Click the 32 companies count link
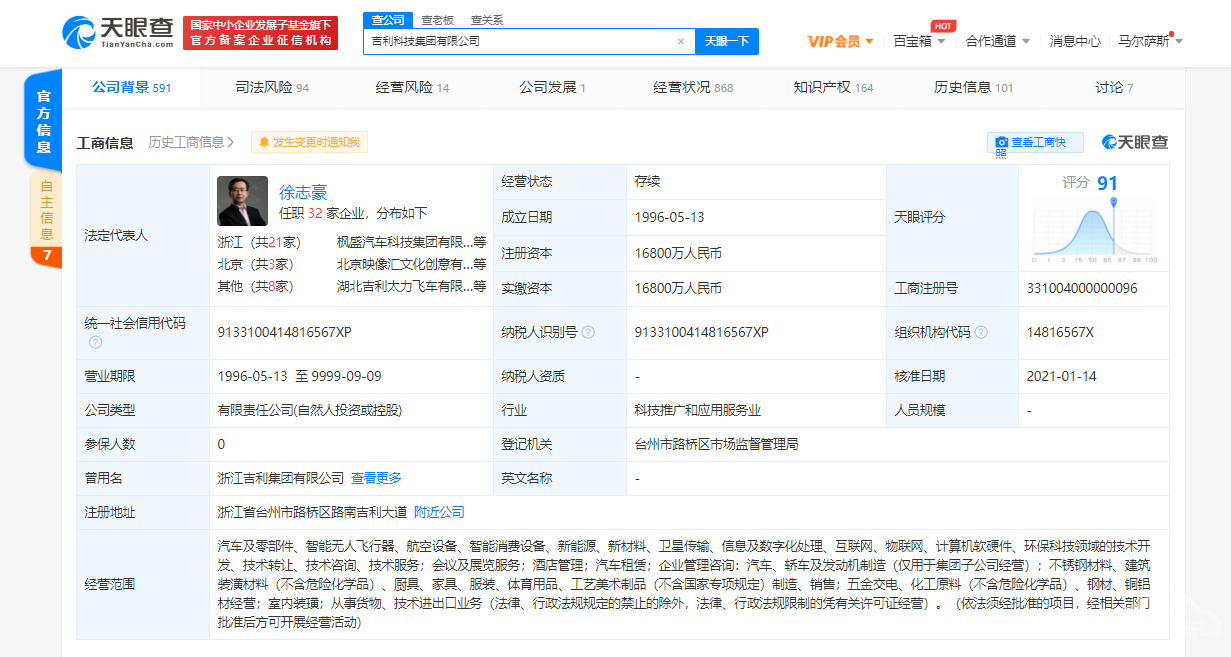1231x657 pixels. point(315,213)
